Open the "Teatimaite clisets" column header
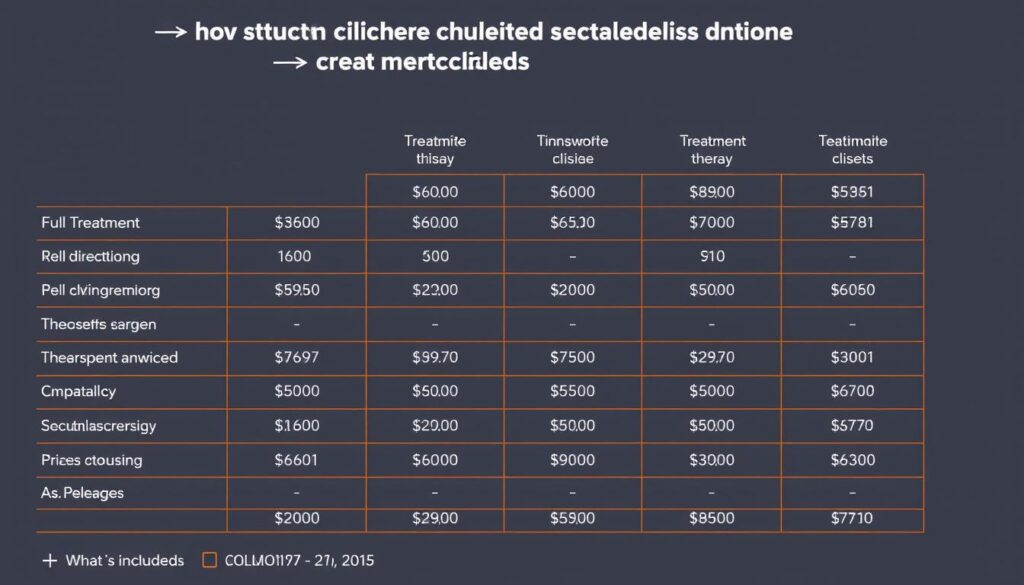1024x585 pixels. (852, 150)
